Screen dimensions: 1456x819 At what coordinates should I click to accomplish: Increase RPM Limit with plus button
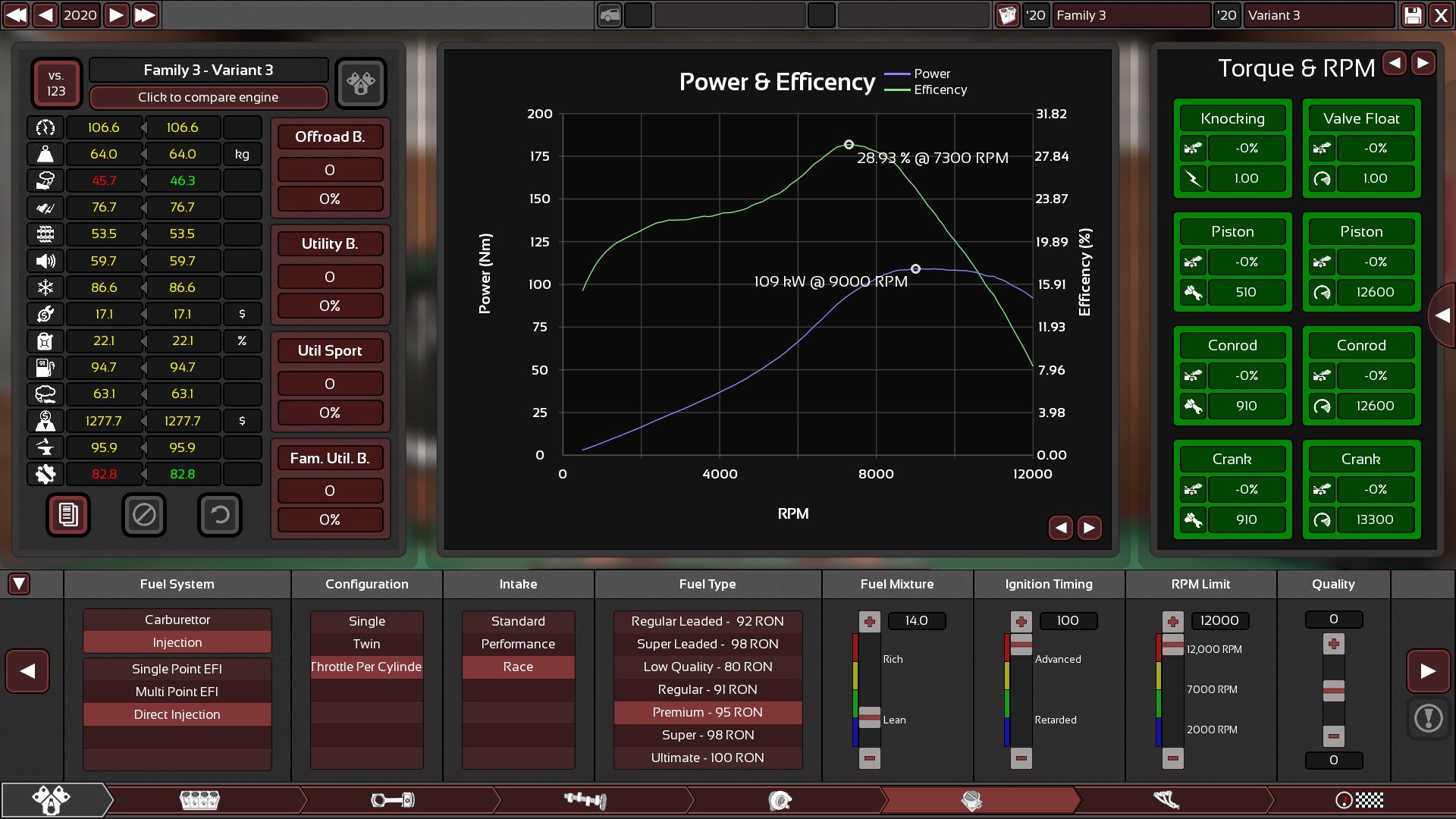coord(1172,622)
